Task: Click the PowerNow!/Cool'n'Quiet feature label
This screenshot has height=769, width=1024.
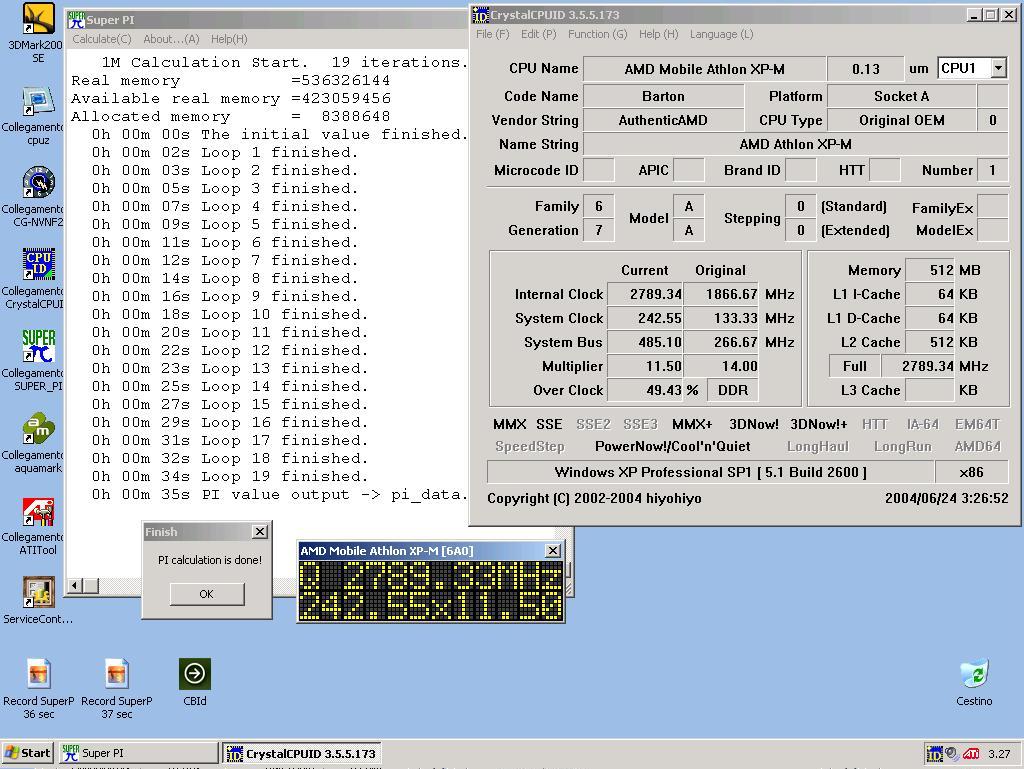Action: 673,447
